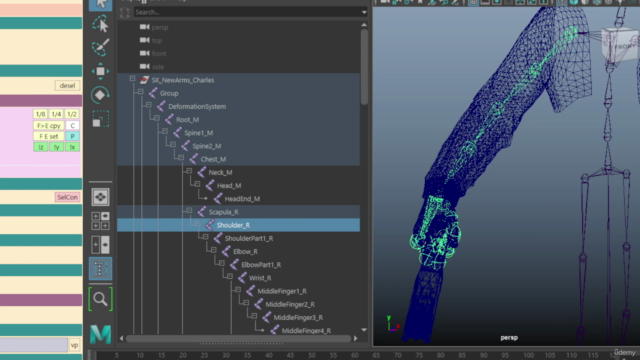This screenshot has height=360, width=640.
Task: Click the C button beside F>E cpy
Action: [x=73, y=125]
